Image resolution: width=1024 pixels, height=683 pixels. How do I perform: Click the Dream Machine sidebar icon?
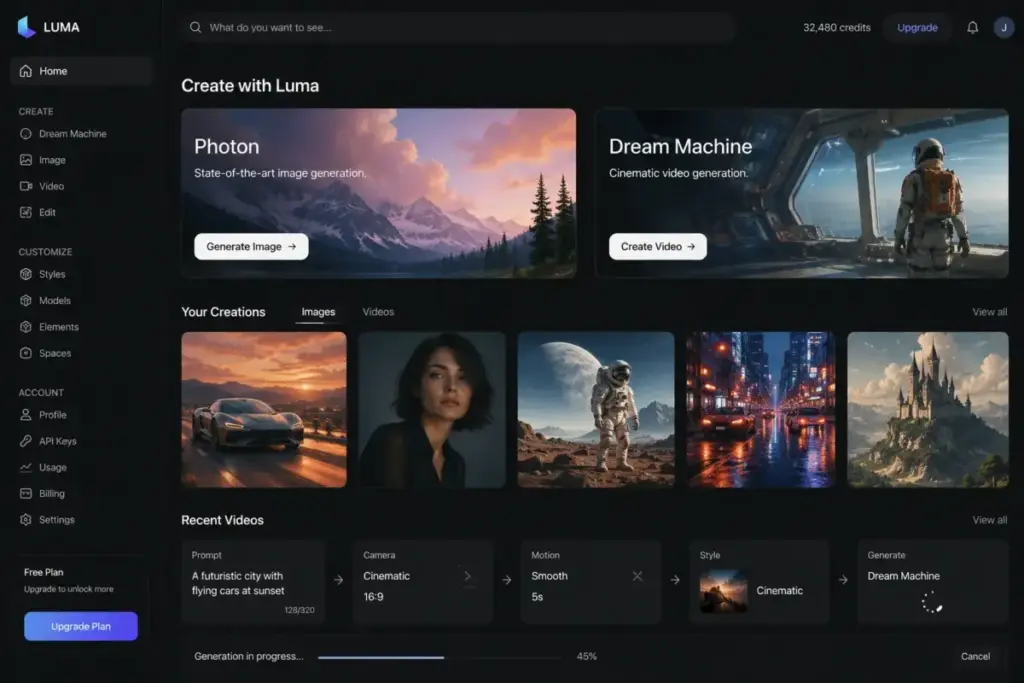[x=25, y=133]
